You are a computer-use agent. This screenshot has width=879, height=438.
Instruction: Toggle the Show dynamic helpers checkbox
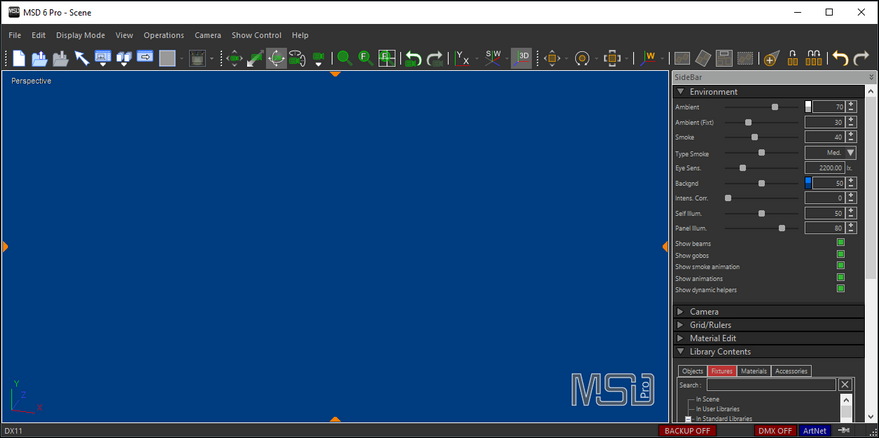click(840, 289)
